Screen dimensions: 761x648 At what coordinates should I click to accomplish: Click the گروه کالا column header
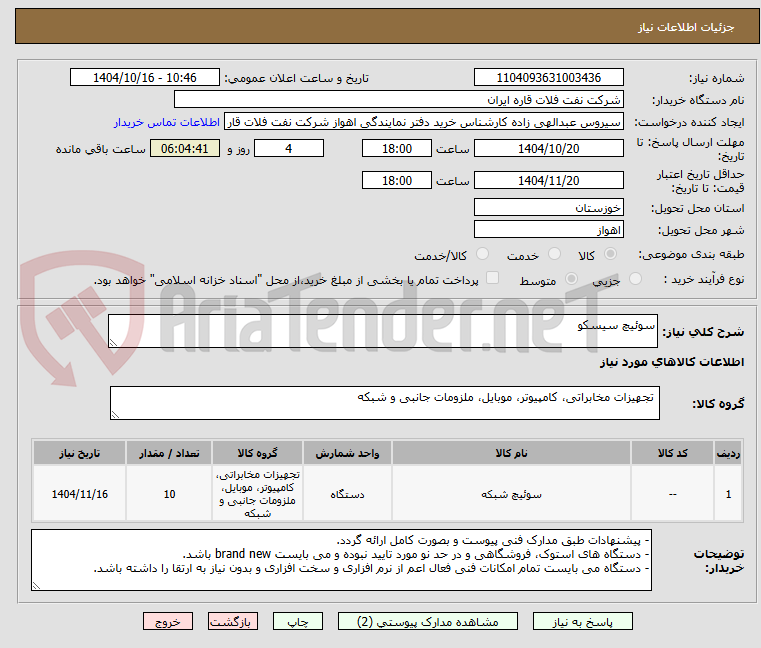(x=257, y=453)
